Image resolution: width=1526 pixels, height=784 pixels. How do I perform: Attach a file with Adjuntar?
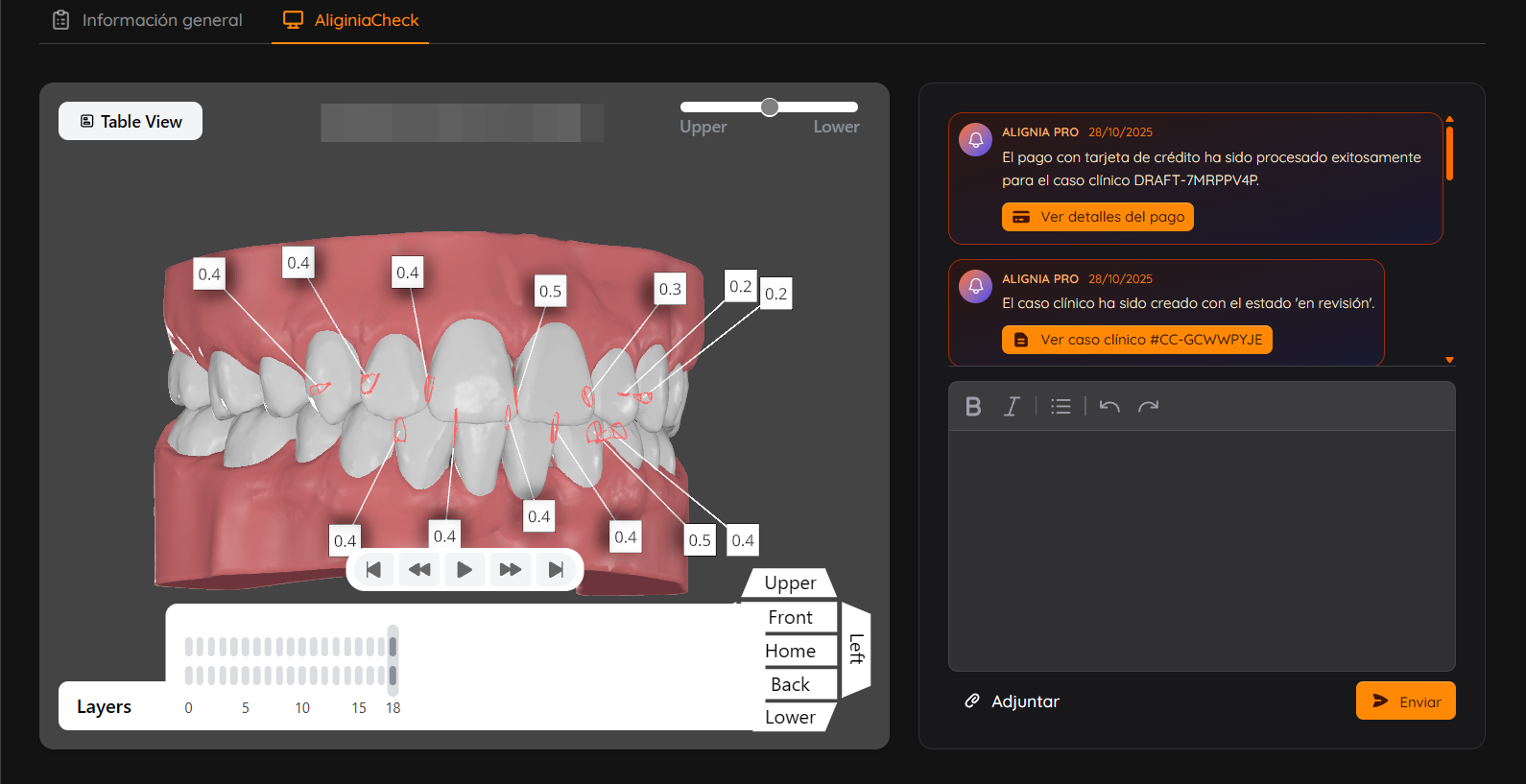click(1013, 701)
